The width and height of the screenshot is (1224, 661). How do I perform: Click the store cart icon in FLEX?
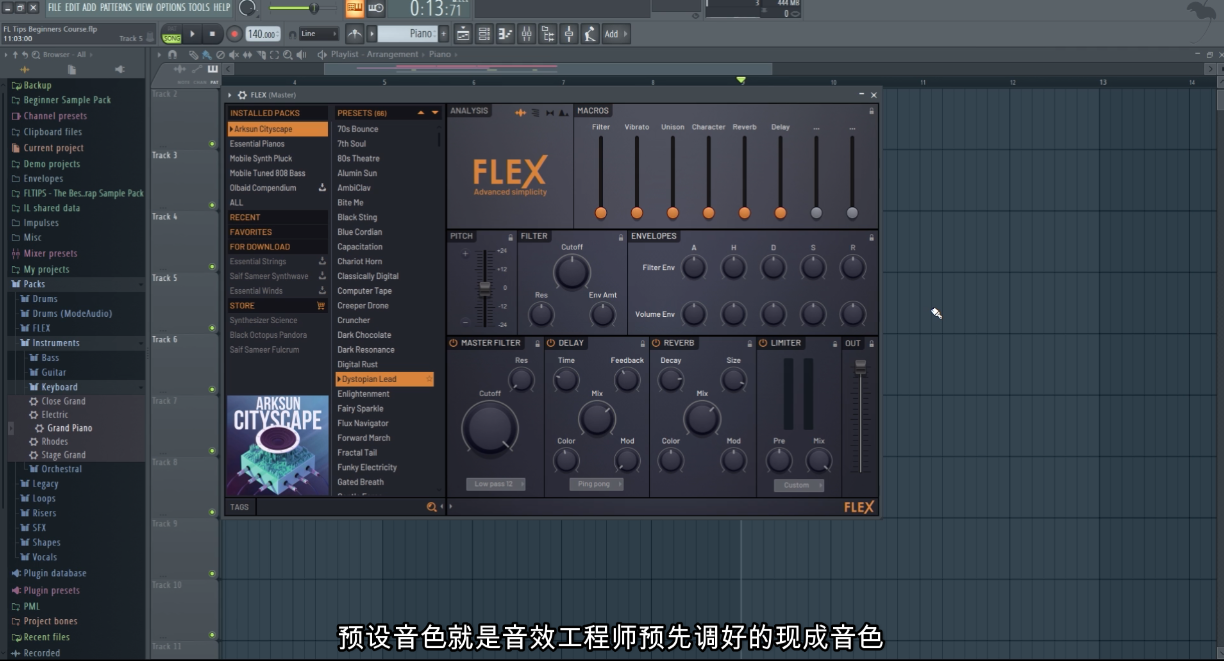click(x=321, y=306)
